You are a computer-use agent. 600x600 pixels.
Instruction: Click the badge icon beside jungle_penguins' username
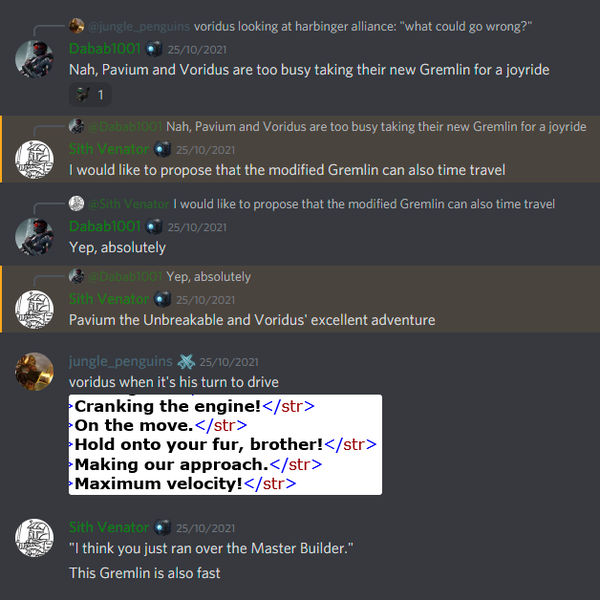coord(186,362)
